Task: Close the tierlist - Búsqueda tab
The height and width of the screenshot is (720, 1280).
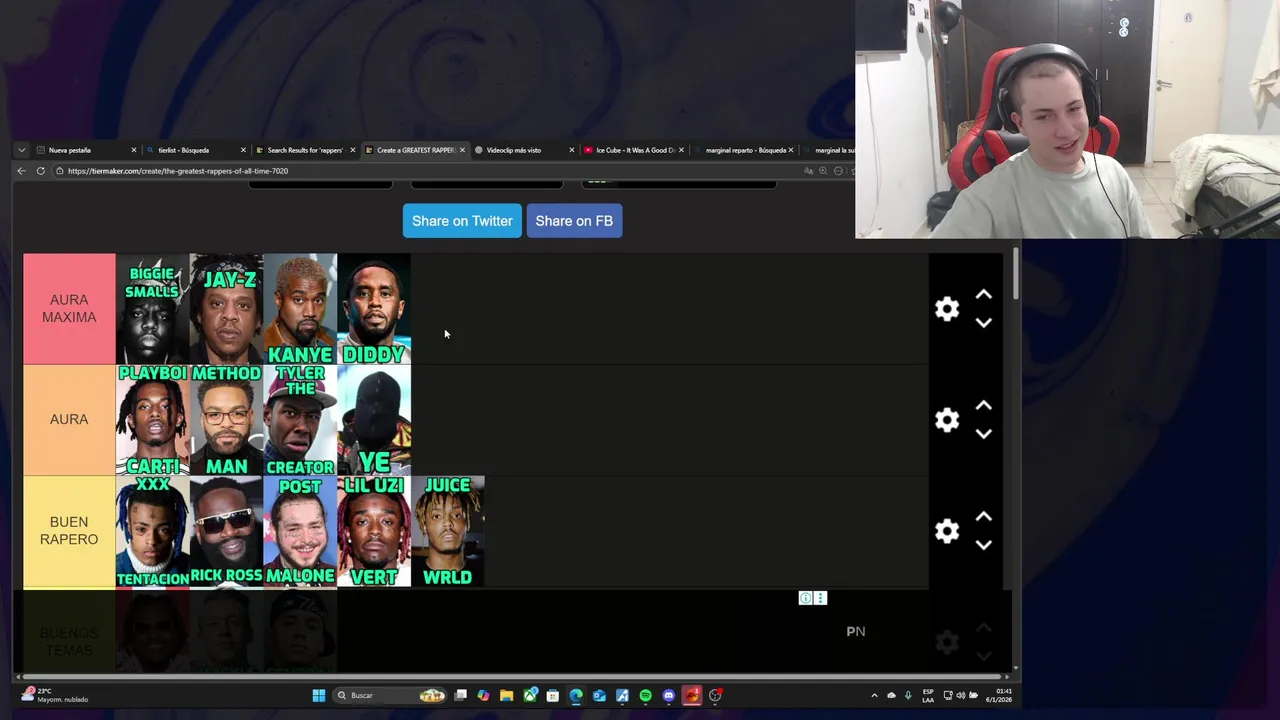Action: point(243,150)
